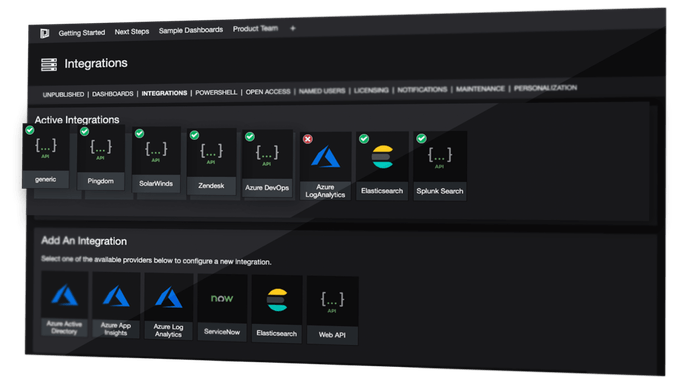
Task: Click the Splunk Search label
Action: (x=440, y=191)
